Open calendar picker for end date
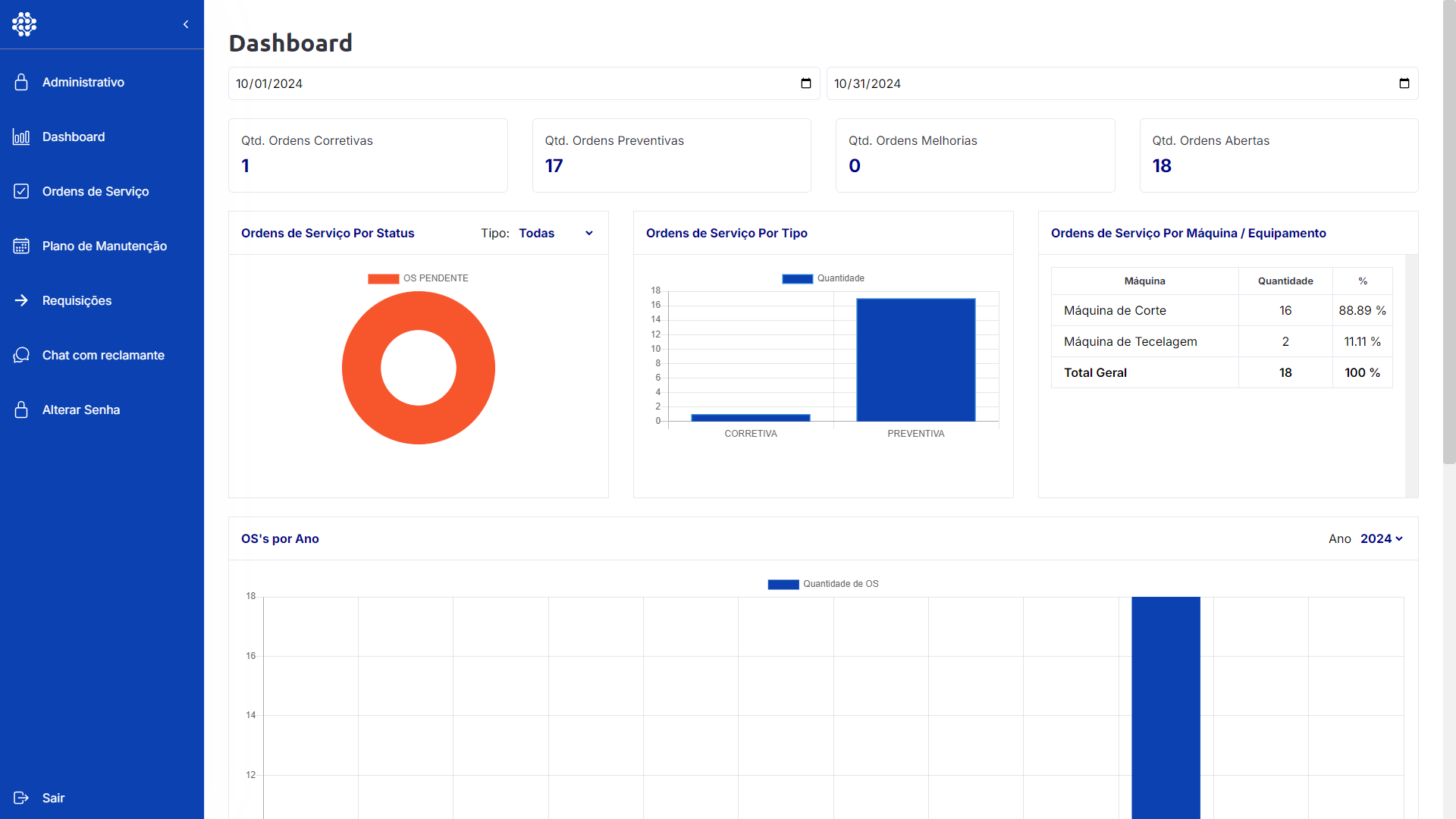Viewport: 1456px width, 819px height. coord(1404,83)
